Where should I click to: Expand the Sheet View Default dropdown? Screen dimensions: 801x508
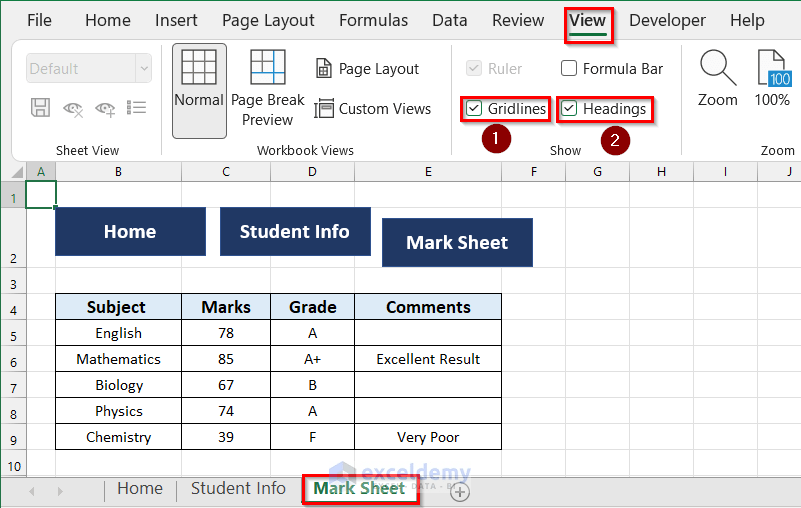coord(144,68)
